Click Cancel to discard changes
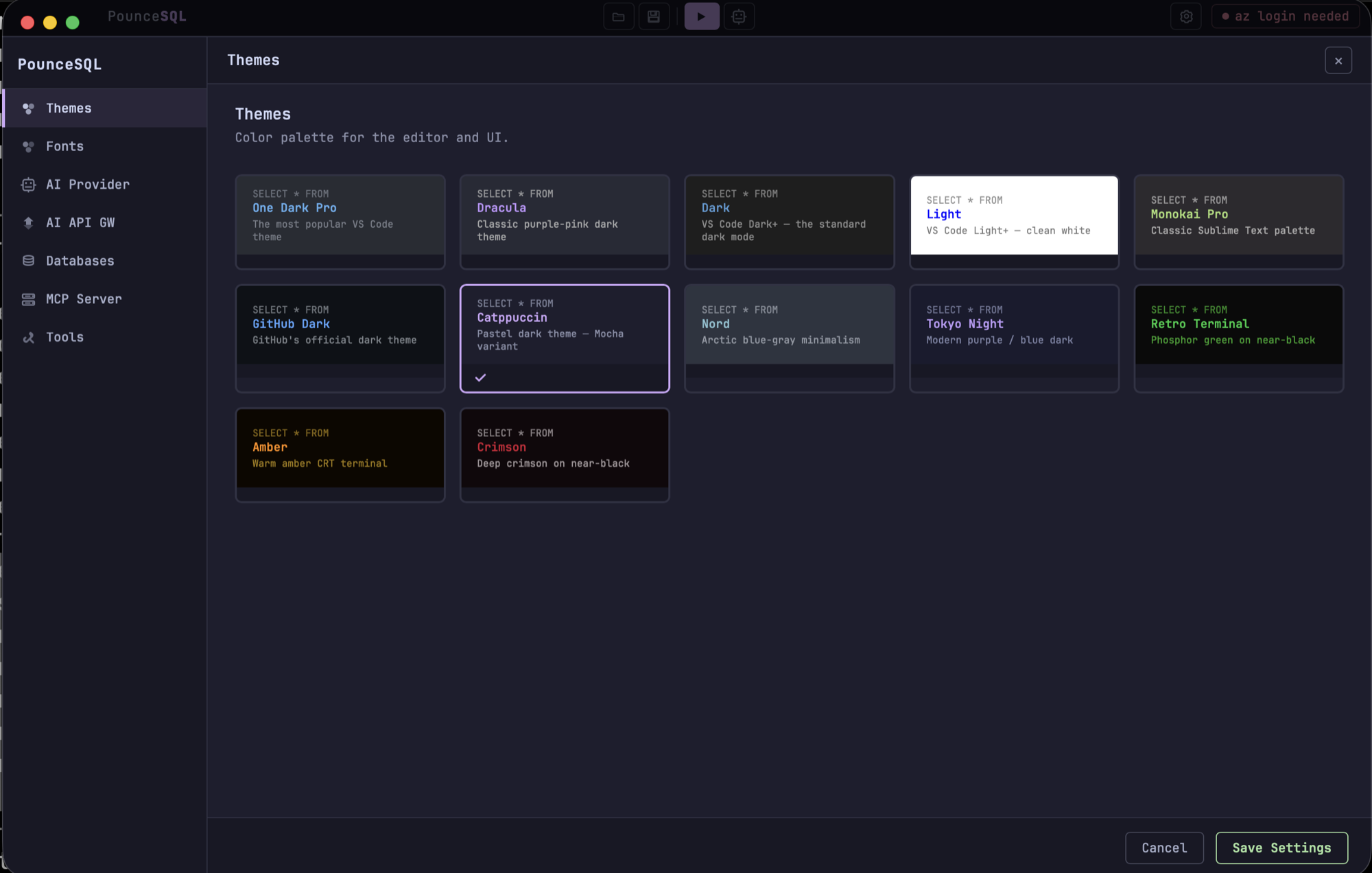The image size is (1372, 873). [1164, 848]
